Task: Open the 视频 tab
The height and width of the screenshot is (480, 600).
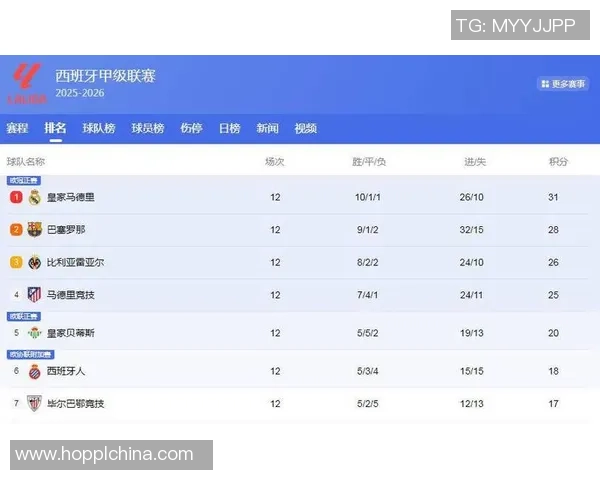Action: tap(305, 128)
